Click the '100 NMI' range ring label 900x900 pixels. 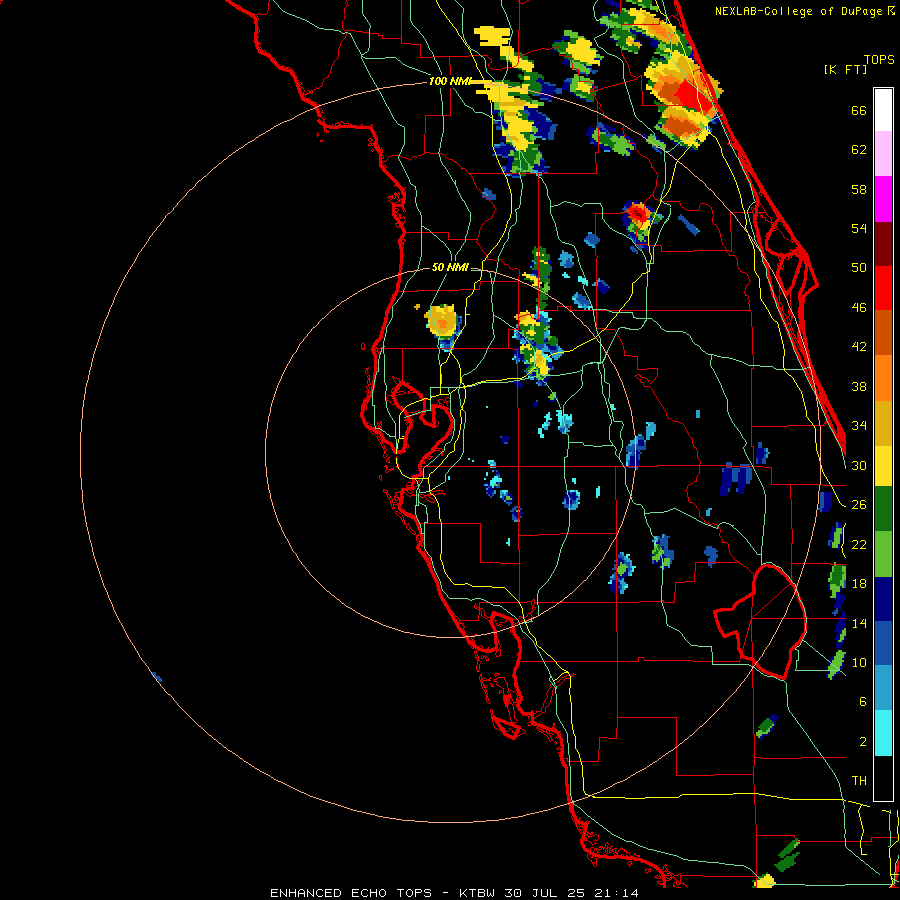click(449, 81)
